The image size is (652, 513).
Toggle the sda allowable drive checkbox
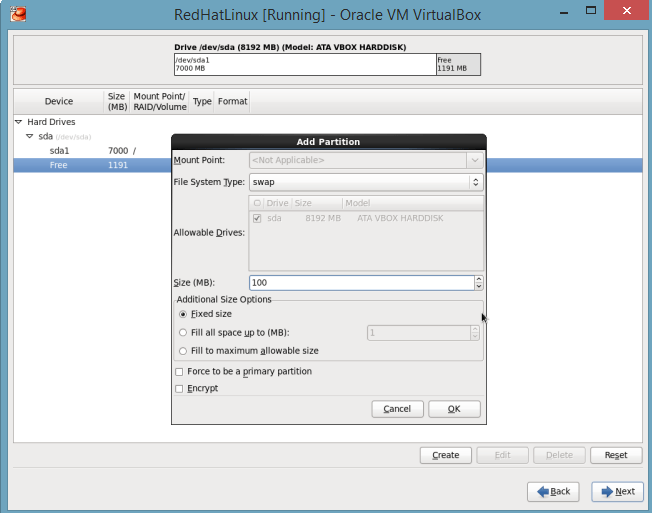click(x=257, y=218)
